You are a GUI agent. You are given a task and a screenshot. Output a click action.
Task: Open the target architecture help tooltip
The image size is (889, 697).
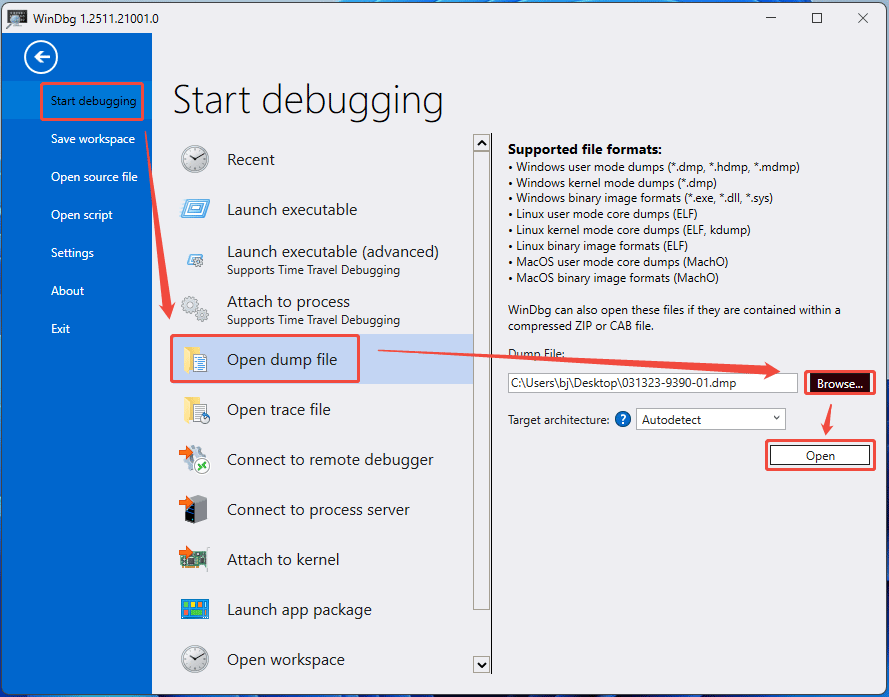(623, 419)
